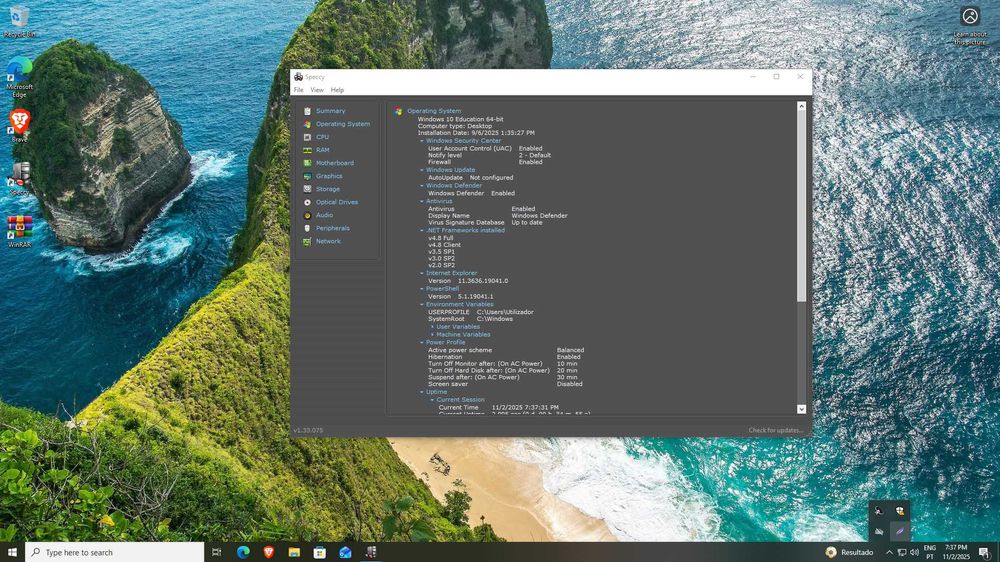Launch Brave from the desktop shortcut
This screenshot has width=1000, height=562.
tap(19, 126)
